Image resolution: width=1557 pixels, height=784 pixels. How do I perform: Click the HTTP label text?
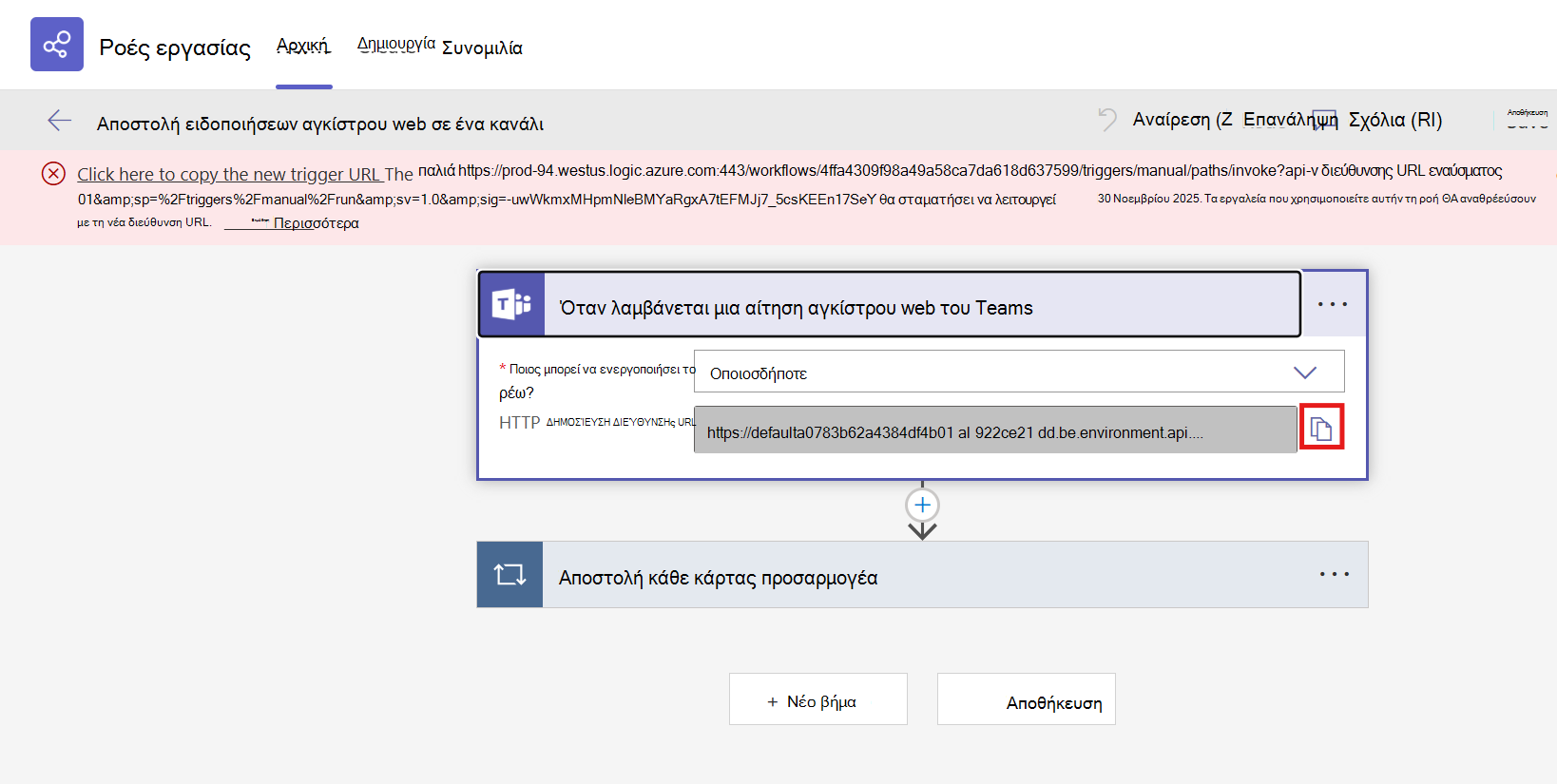click(519, 422)
